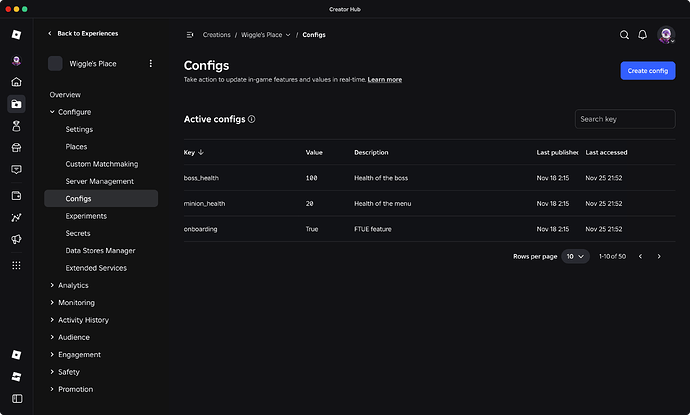
Task: Collapse the Configure section
Action: pyautogui.click(x=52, y=112)
